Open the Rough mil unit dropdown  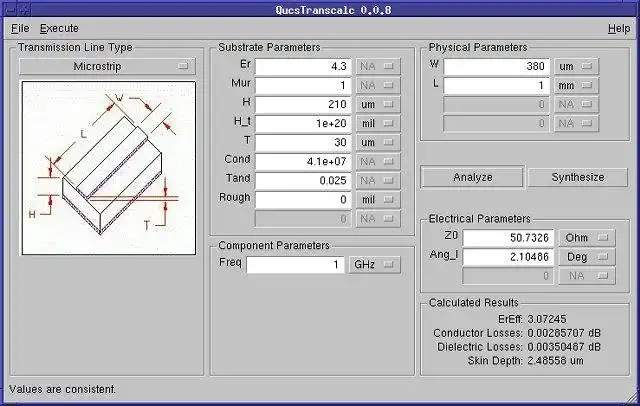(378, 200)
